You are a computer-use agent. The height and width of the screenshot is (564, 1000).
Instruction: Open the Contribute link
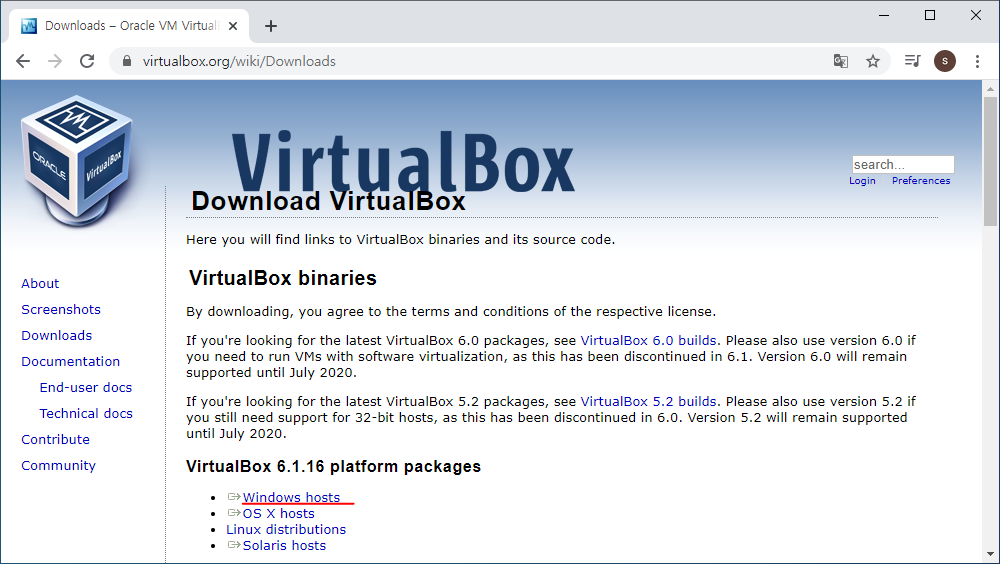(55, 440)
